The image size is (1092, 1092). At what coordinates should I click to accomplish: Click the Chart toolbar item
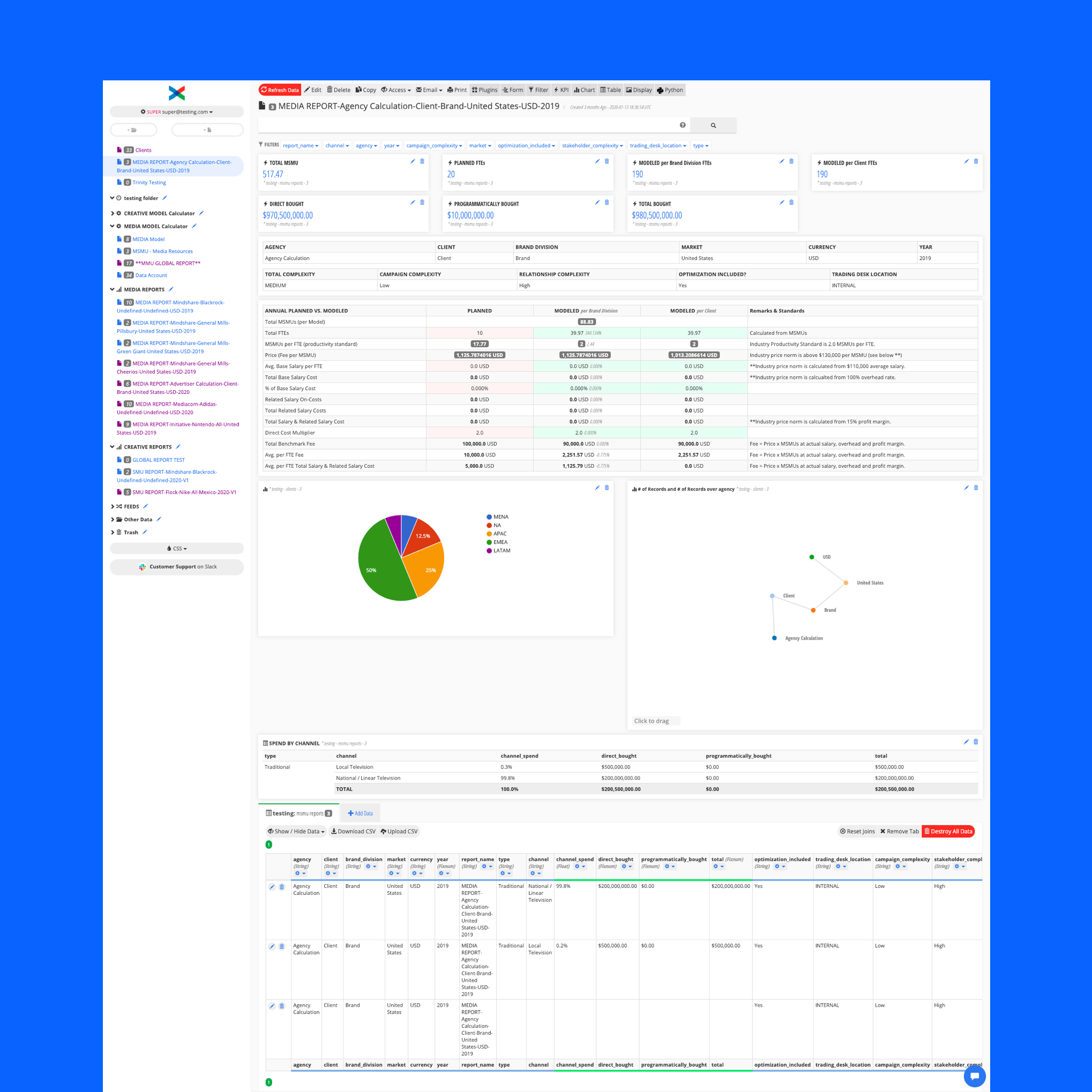click(x=584, y=90)
